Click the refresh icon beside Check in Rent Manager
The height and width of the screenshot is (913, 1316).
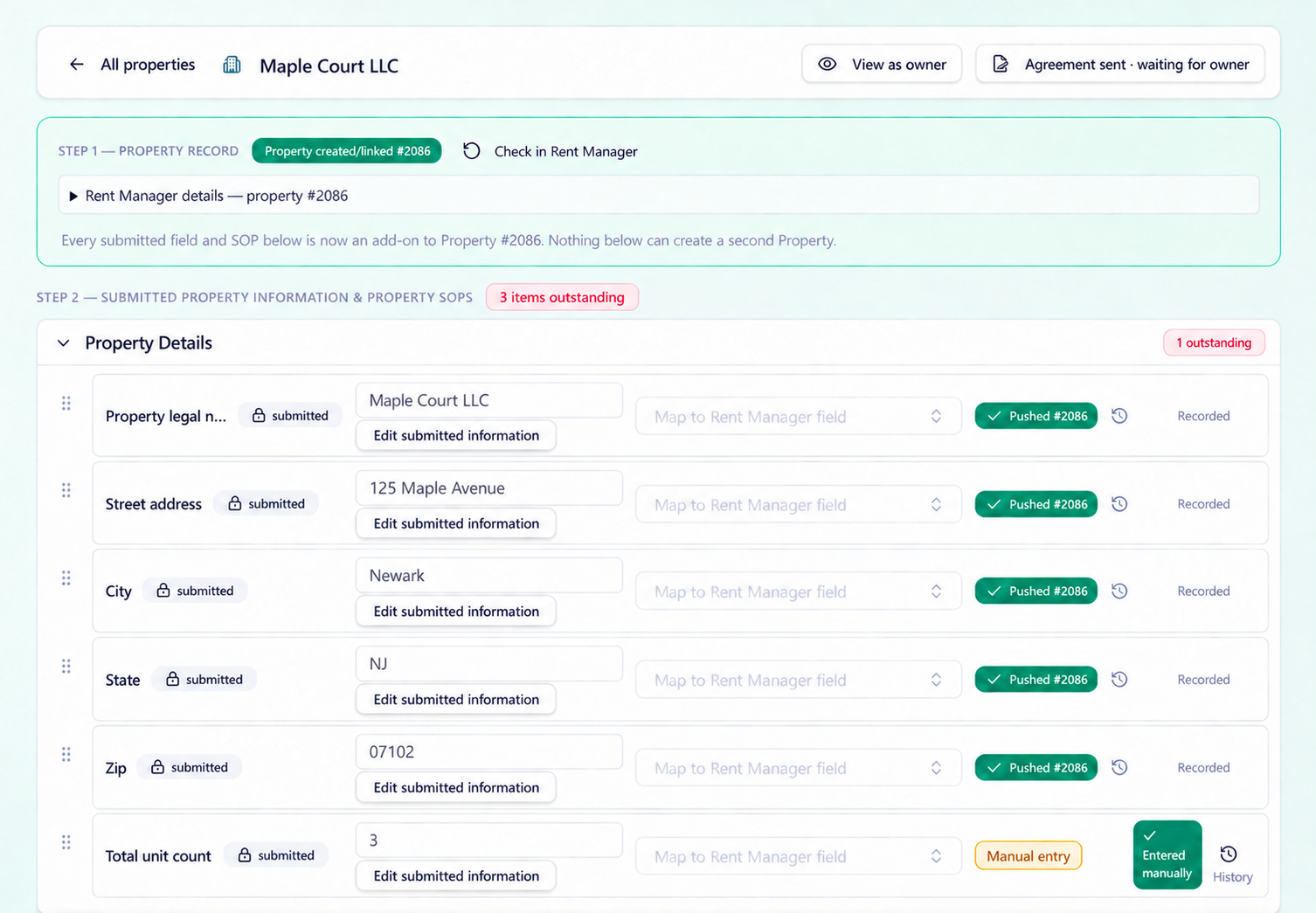pyautogui.click(x=472, y=151)
